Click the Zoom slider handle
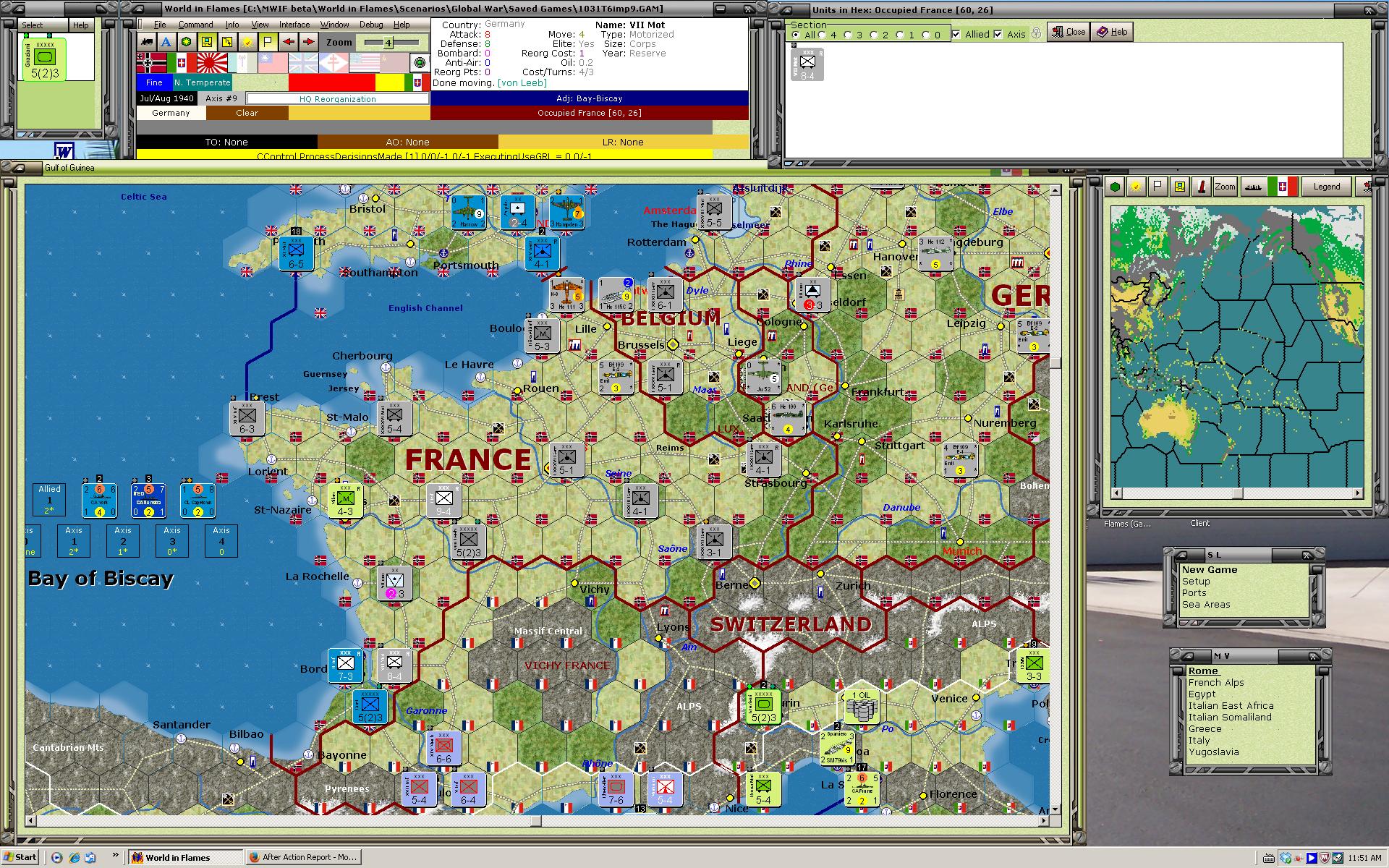Image resolution: width=1389 pixels, height=868 pixels. point(388,43)
